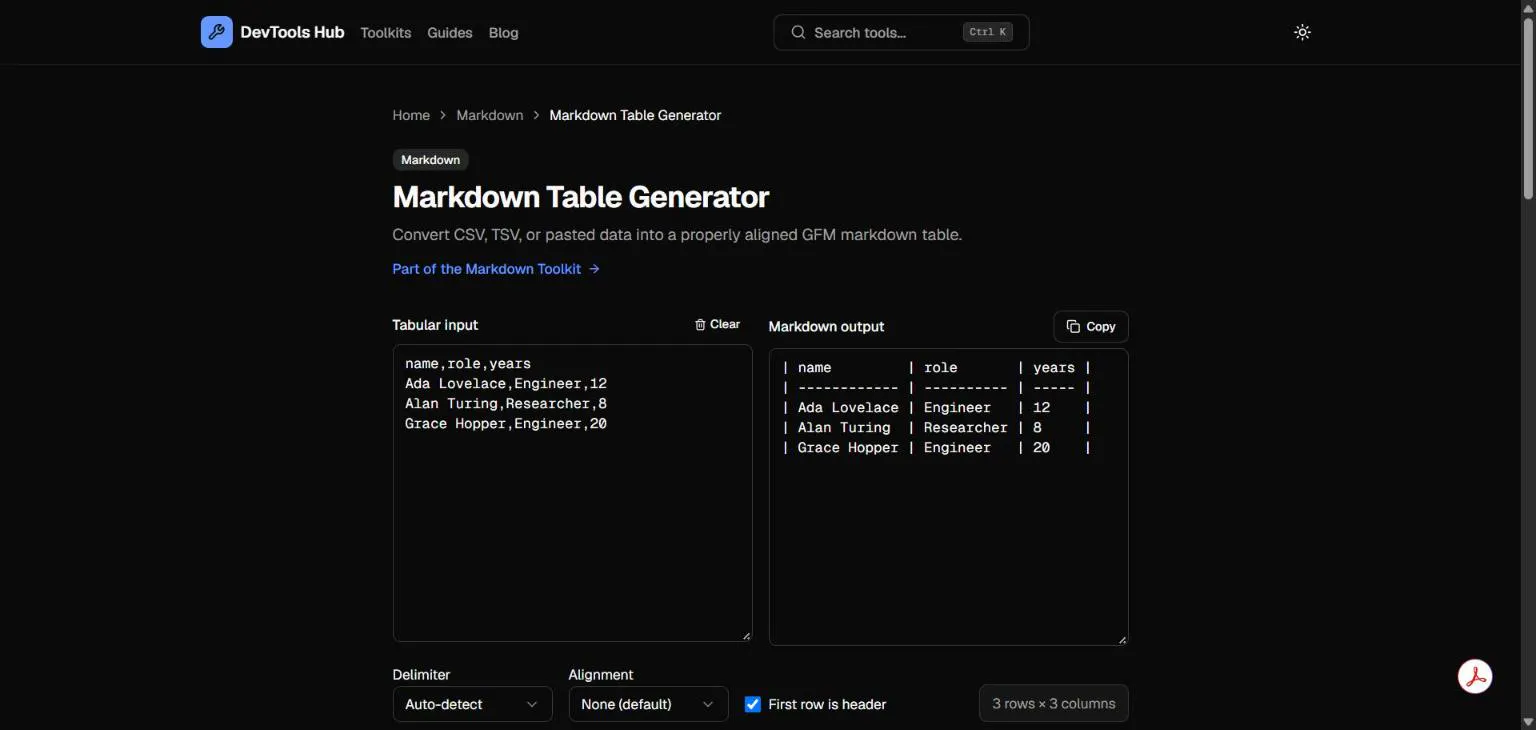Click the Ctrl K shortcut badge

click(988, 32)
